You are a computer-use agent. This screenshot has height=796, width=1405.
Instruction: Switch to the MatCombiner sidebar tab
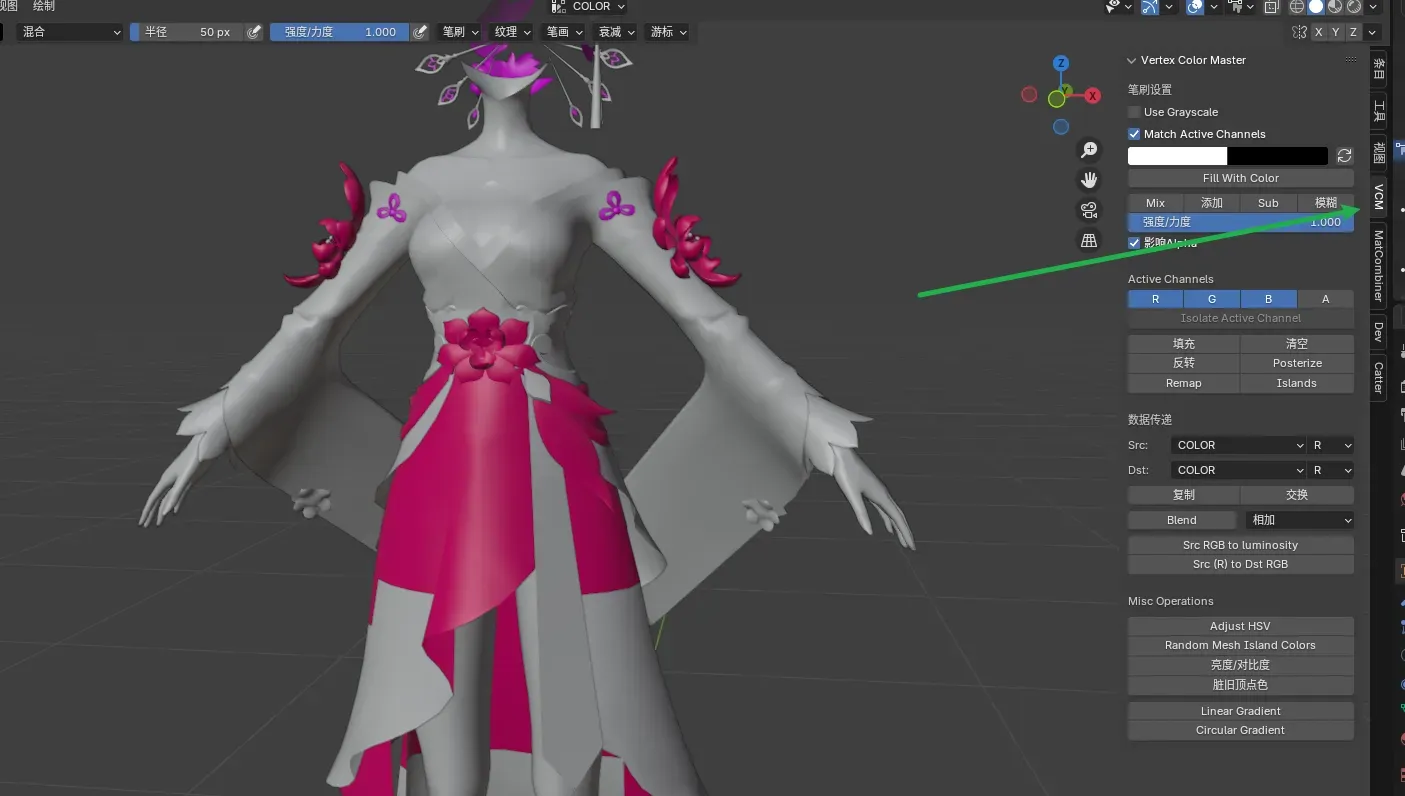tap(1378, 266)
